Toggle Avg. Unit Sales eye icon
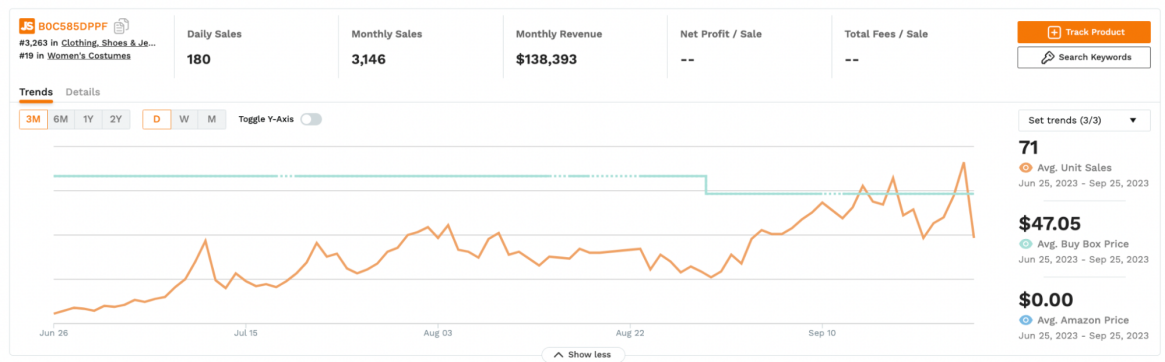 (1025, 167)
